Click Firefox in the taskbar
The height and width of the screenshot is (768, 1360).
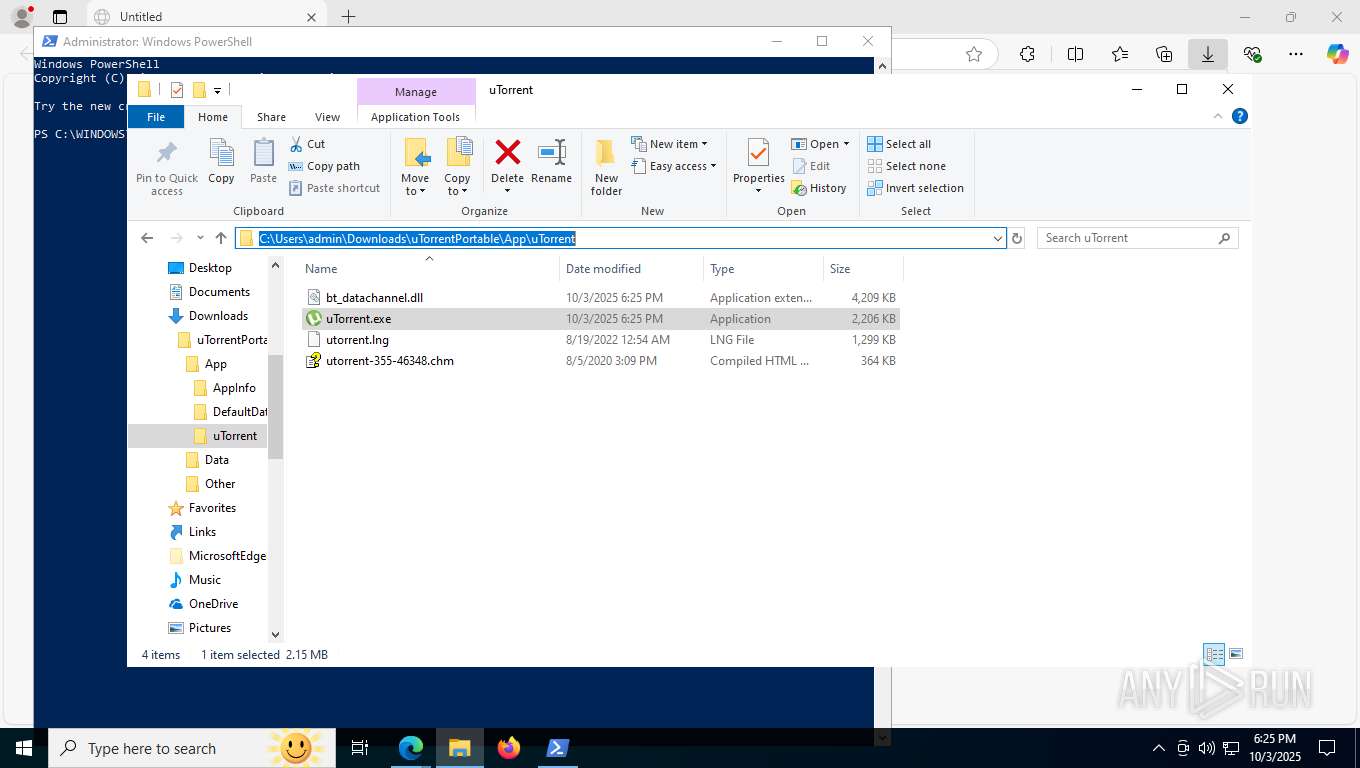point(508,748)
